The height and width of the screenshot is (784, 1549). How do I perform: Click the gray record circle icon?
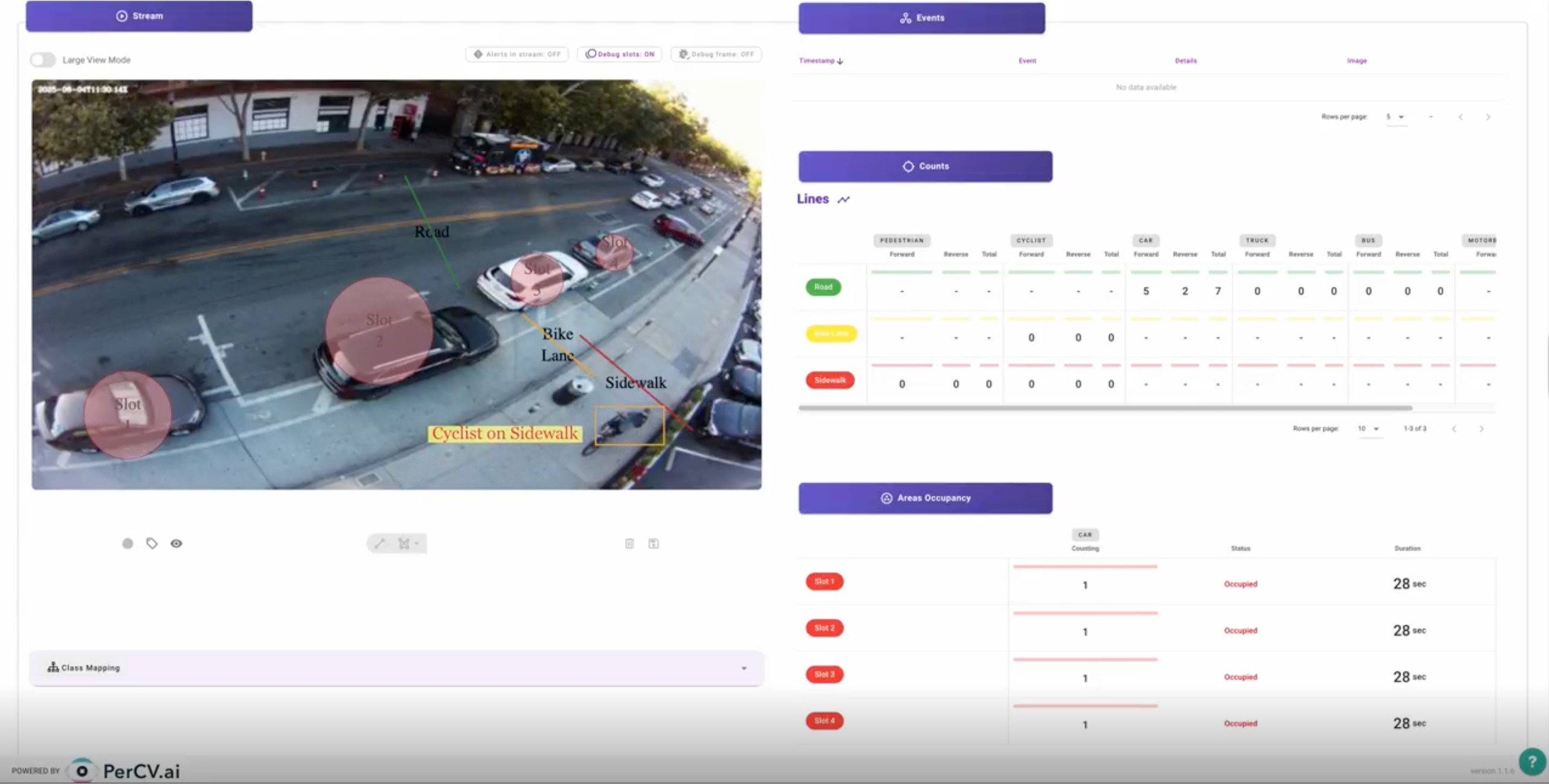[127, 544]
